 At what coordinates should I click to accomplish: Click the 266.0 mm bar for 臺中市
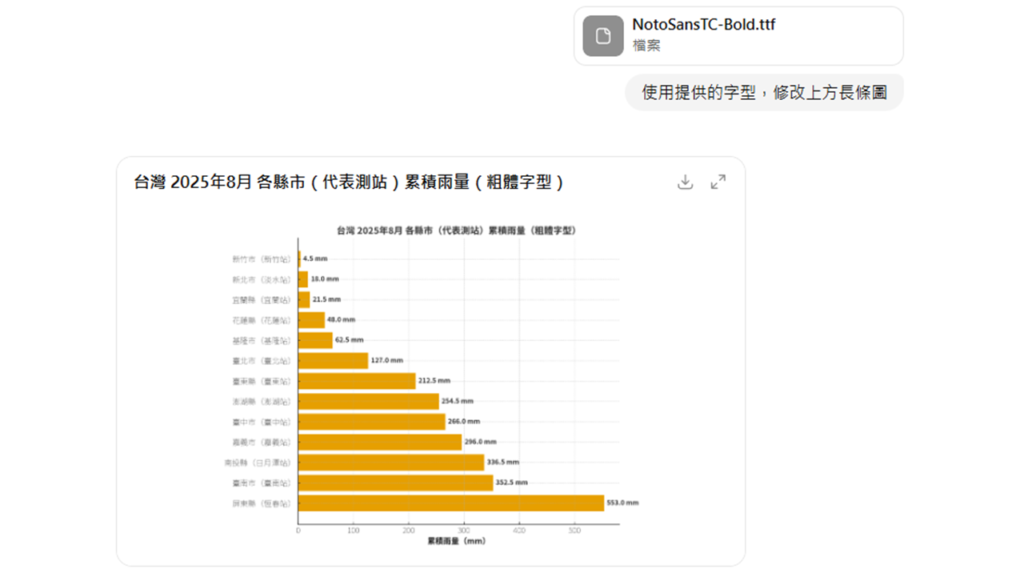(372, 421)
